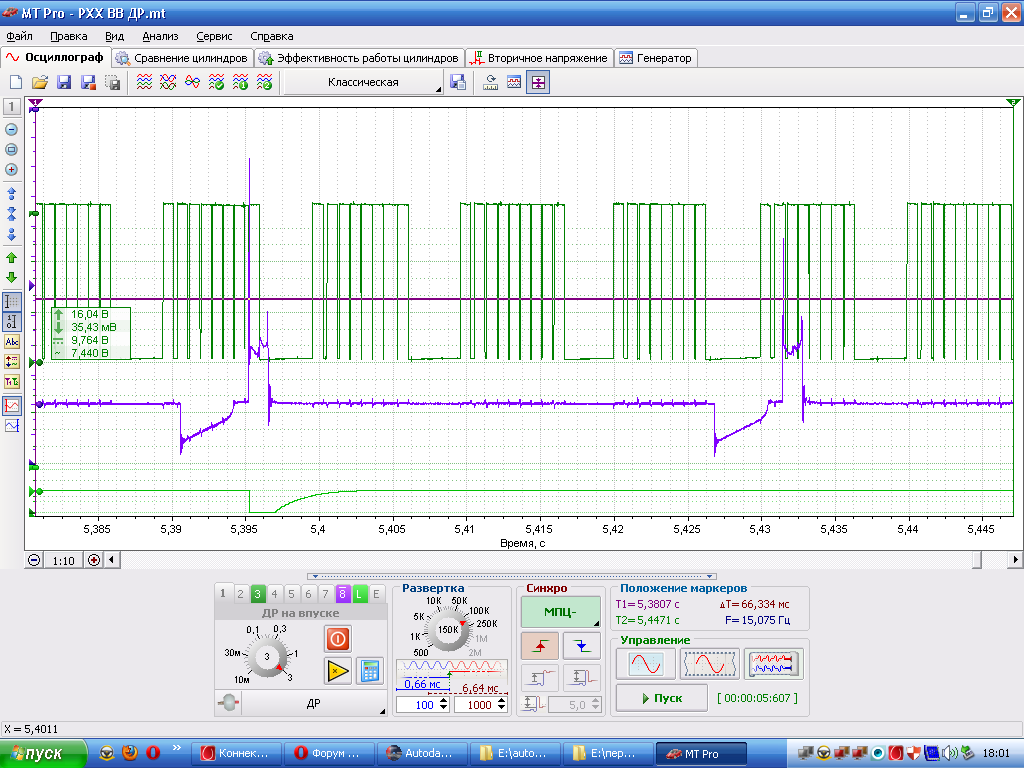Click the Abc labels icon in left sidebar
This screenshot has height=768, width=1024.
click(x=12, y=342)
